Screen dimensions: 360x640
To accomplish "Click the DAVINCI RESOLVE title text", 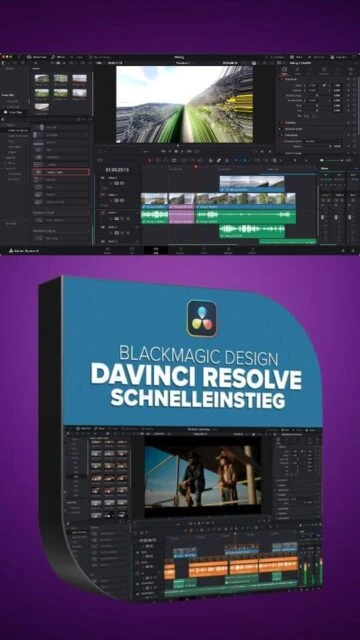I will click(x=196, y=377).
